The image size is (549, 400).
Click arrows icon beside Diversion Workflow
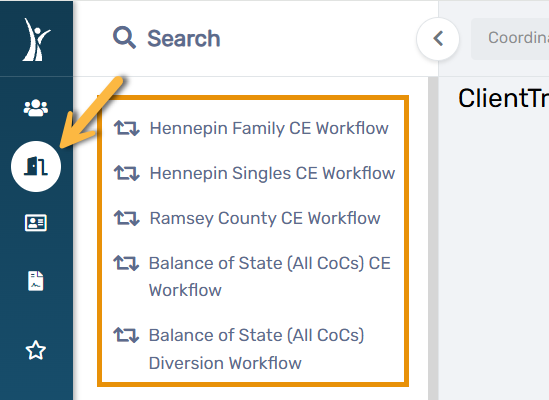pos(126,335)
